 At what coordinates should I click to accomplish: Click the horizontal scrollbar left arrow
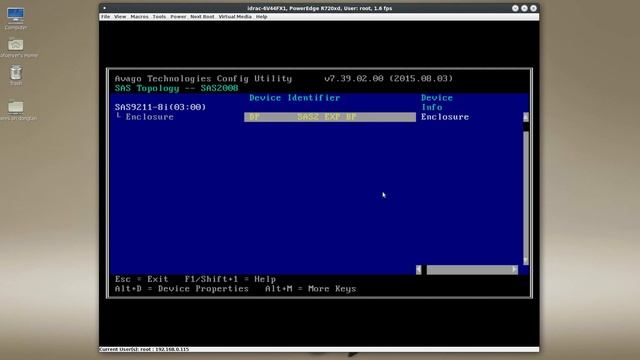coord(418,269)
